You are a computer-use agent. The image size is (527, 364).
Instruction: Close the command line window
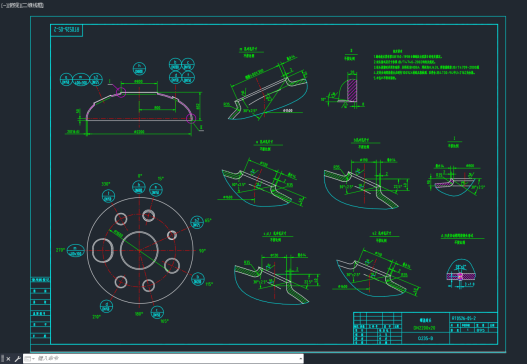pos(8,359)
